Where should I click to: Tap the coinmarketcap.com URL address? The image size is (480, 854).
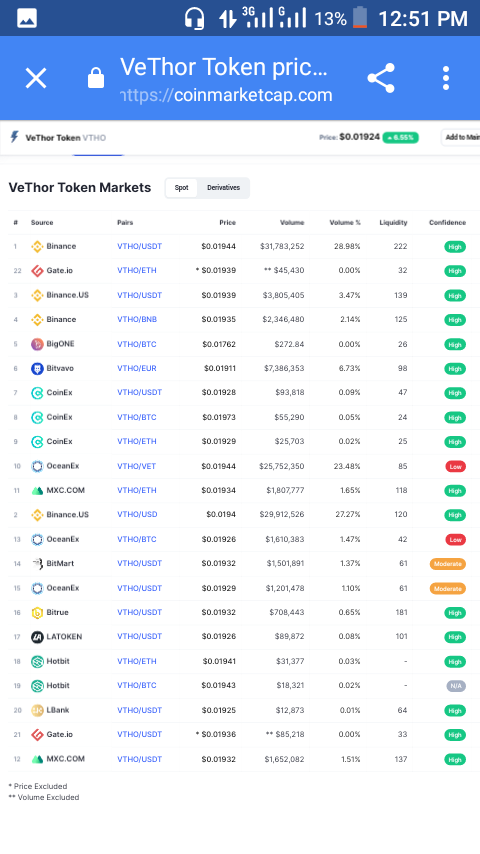click(226, 95)
